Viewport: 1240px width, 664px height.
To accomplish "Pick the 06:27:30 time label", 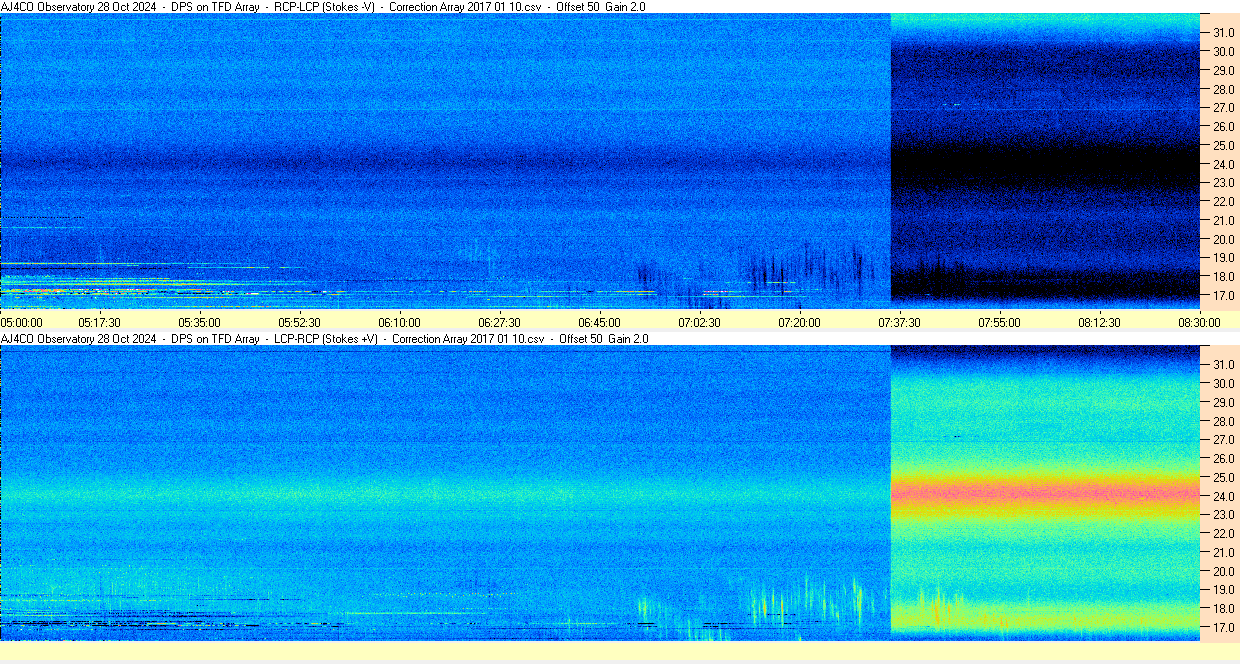I will click(x=499, y=322).
